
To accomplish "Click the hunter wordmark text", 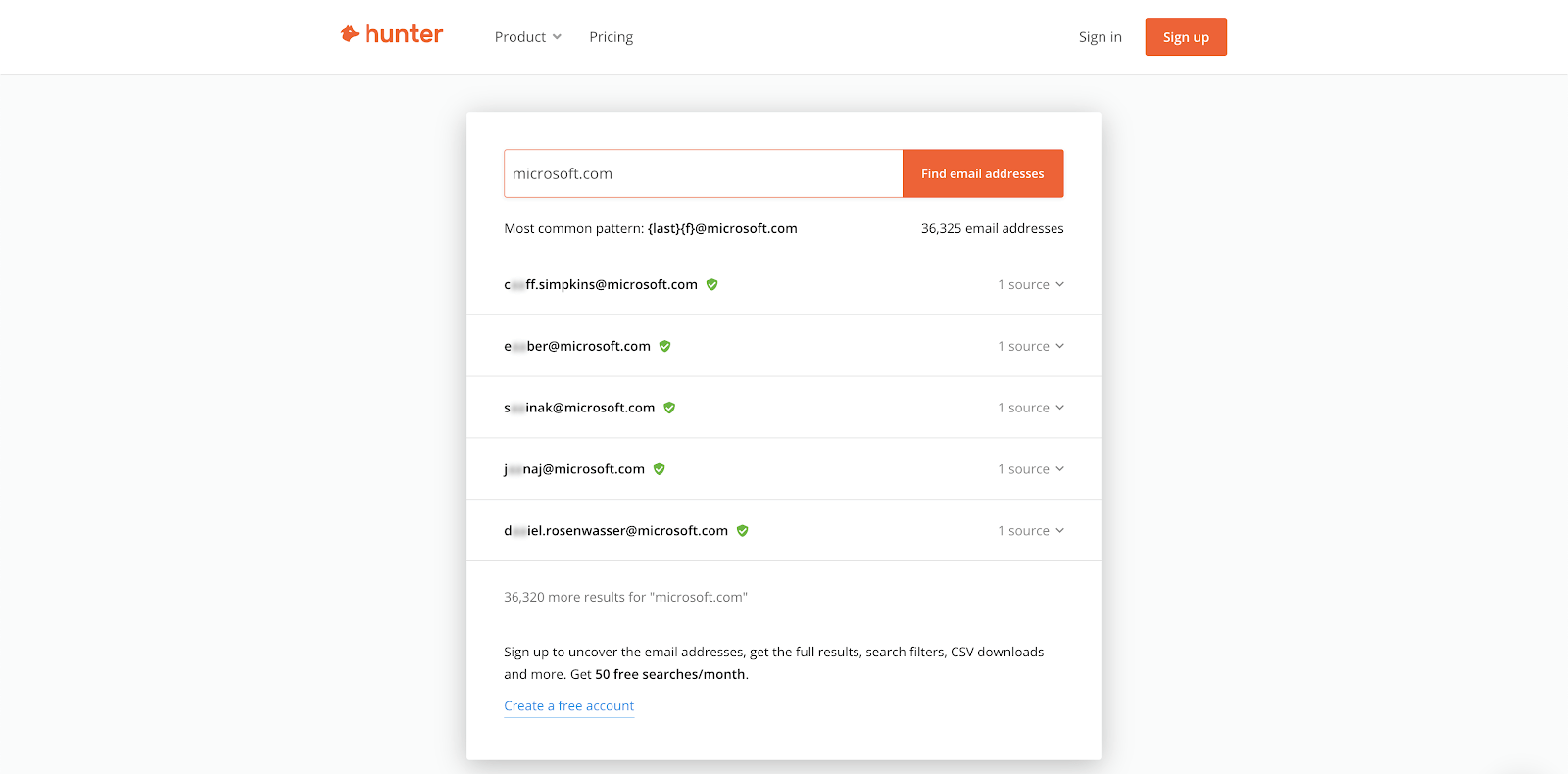I will click(404, 35).
